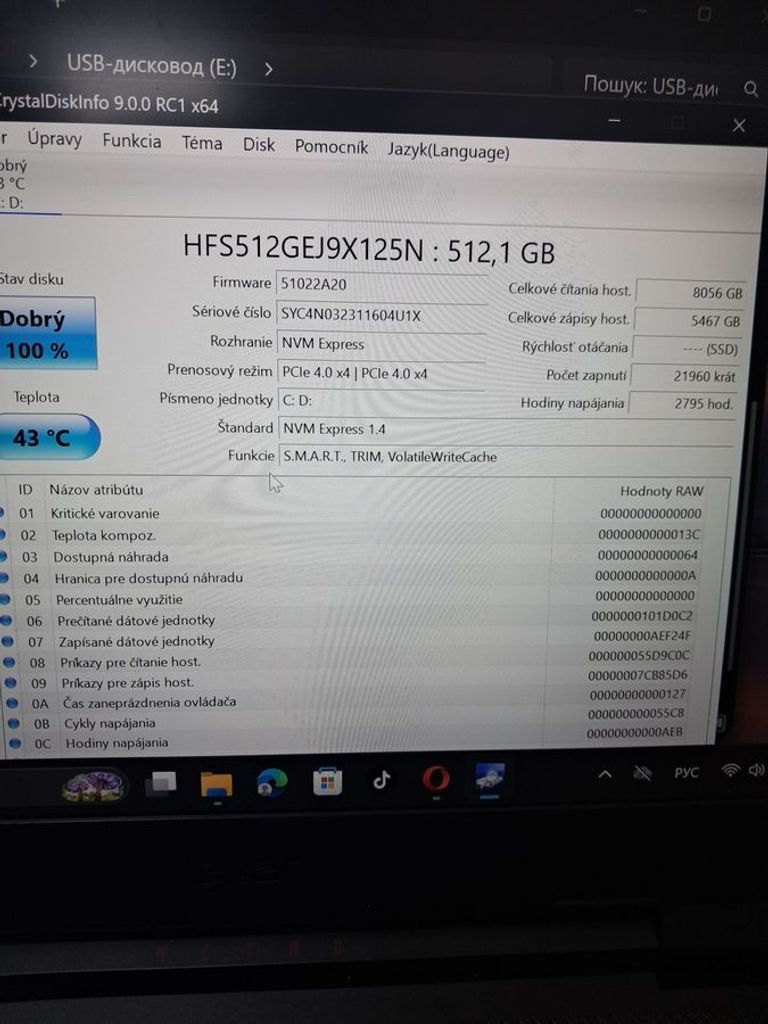Open Task View from the taskbar
The width and height of the screenshot is (768, 1024).
click(x=161, y=780)
